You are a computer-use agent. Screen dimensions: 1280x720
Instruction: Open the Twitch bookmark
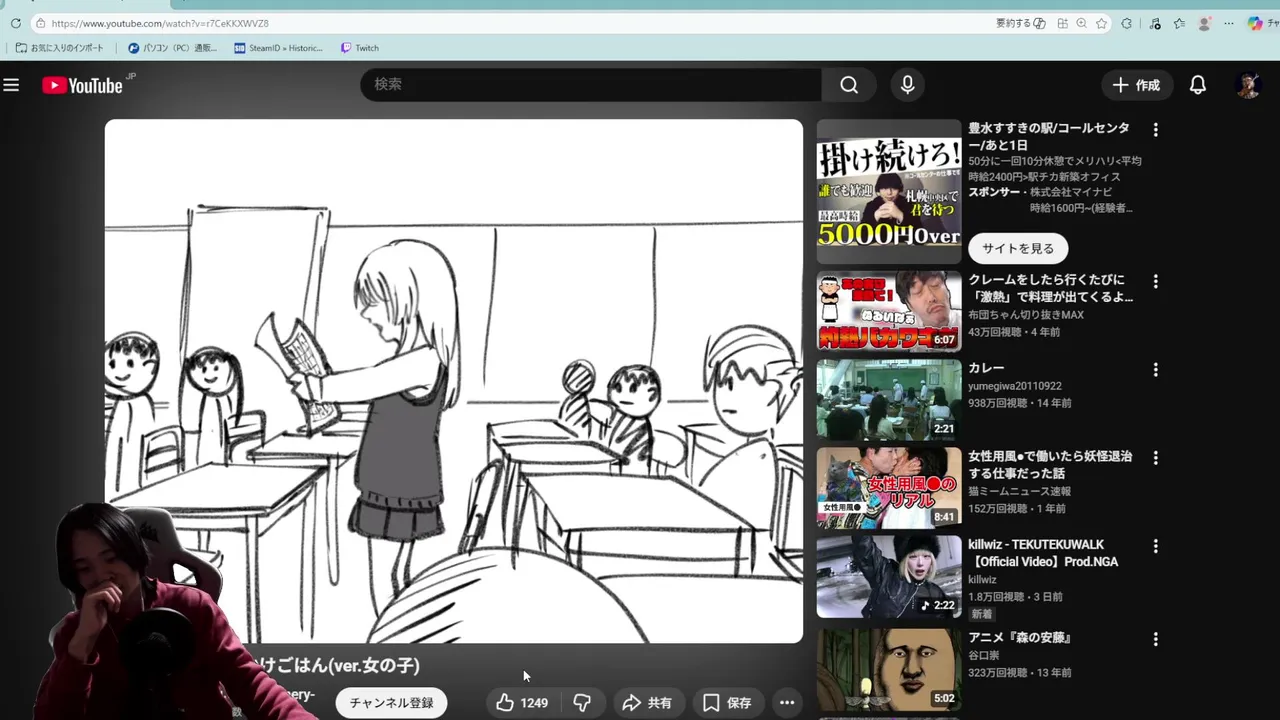(360, 48)
